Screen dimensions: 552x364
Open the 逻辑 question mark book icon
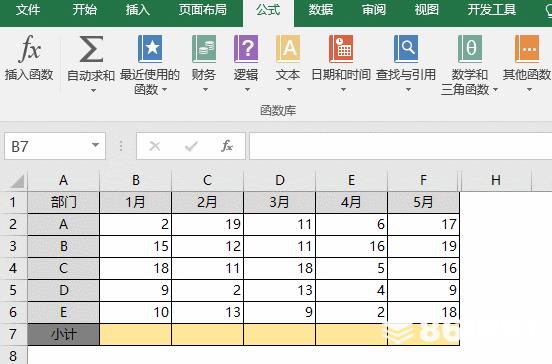tap(246, 49)
